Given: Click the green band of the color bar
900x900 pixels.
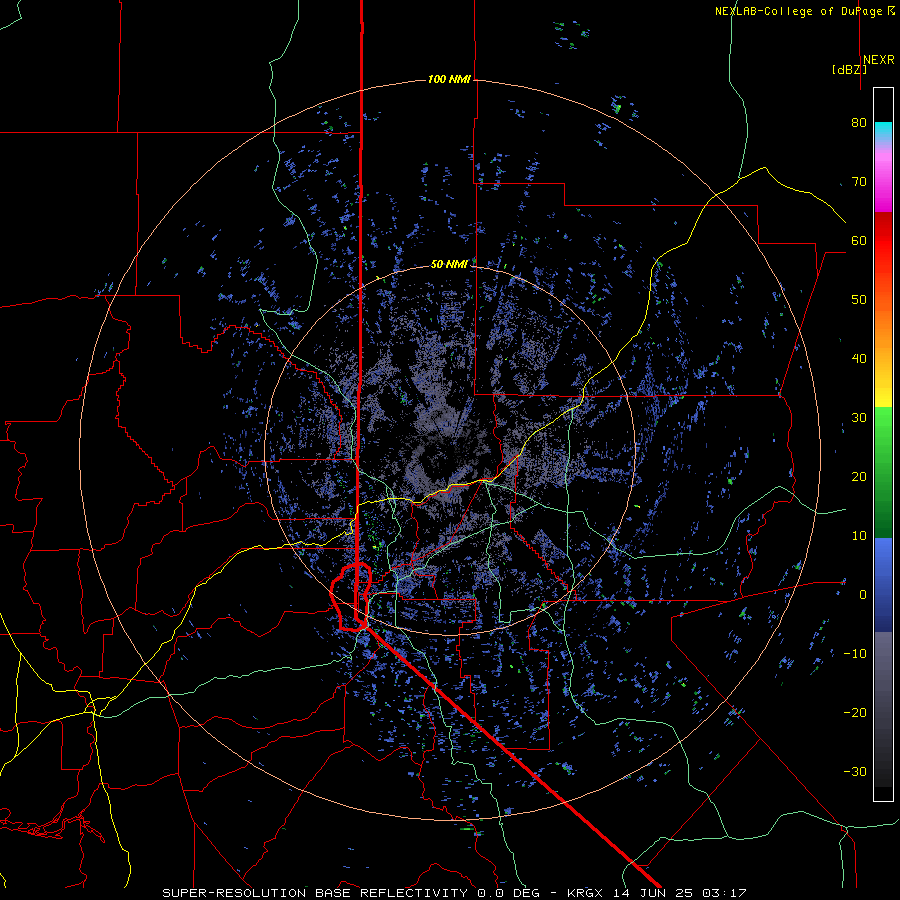Looking at the screenshot, I should pos(883,472).
